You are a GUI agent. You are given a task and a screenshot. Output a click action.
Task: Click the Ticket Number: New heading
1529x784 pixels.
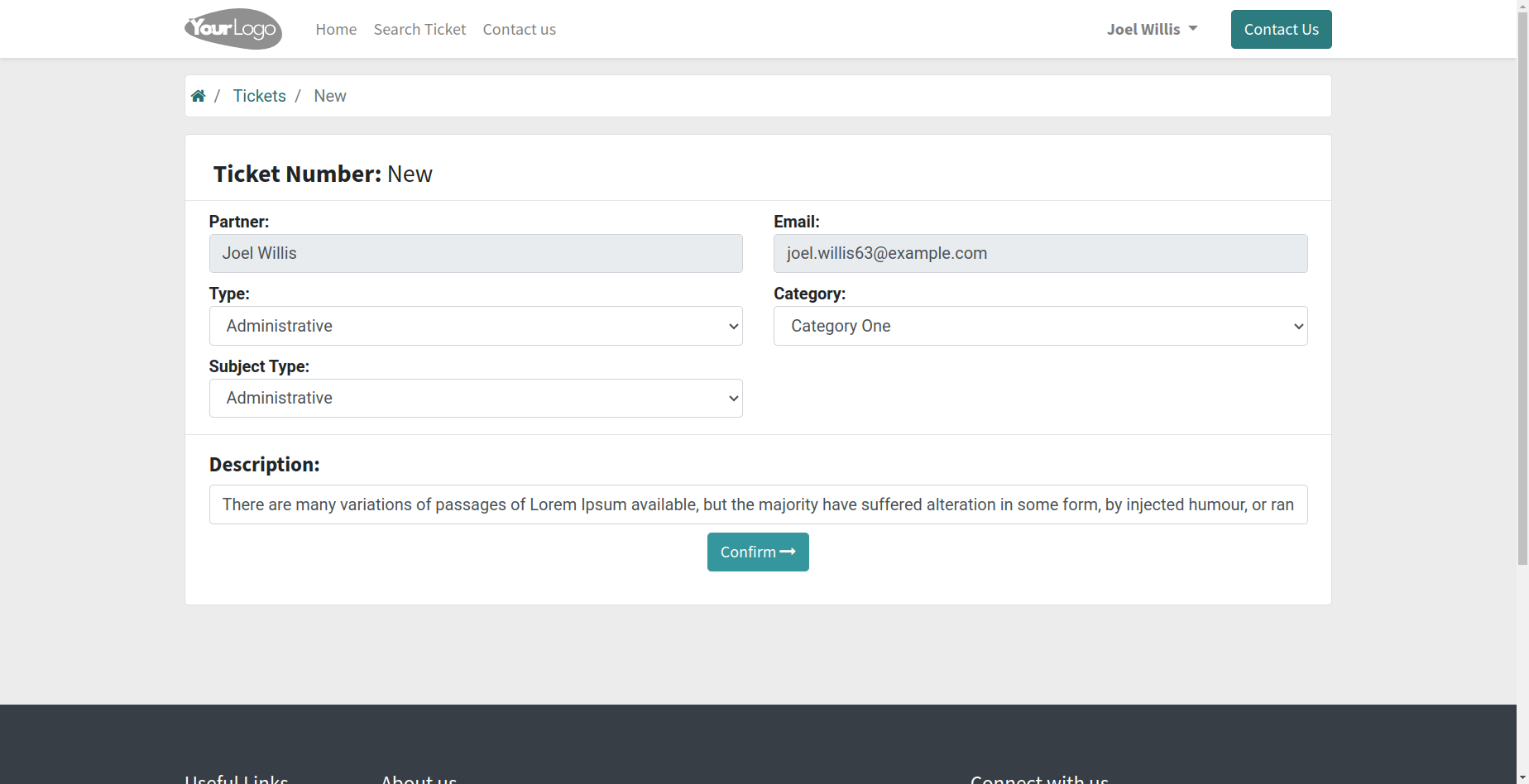323,174
